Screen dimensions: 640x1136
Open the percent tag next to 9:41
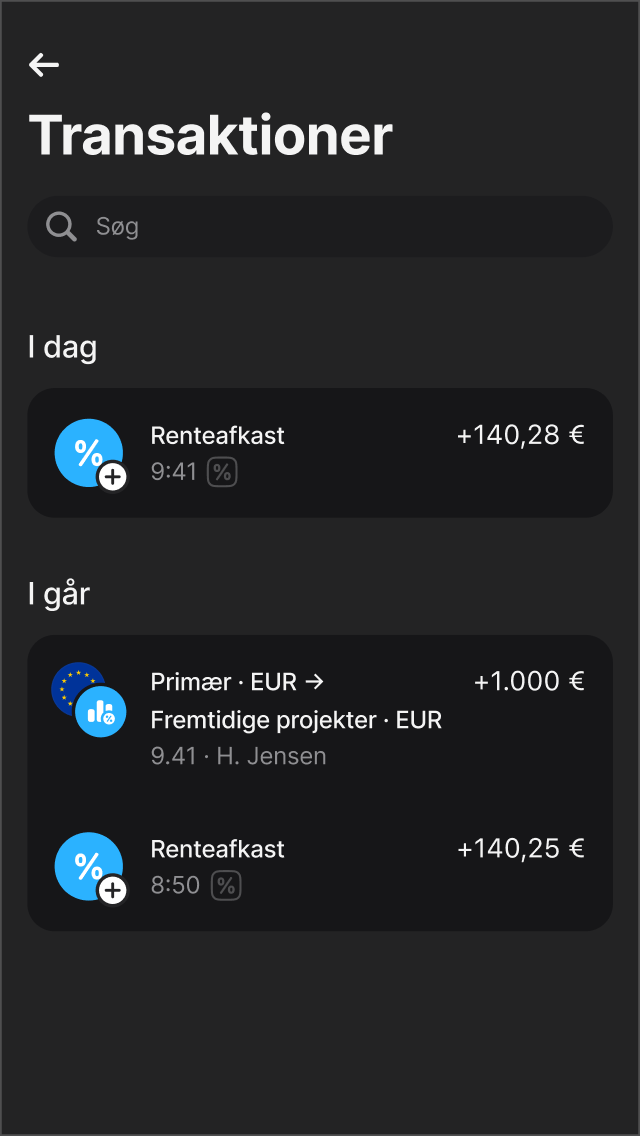(222, 471)
